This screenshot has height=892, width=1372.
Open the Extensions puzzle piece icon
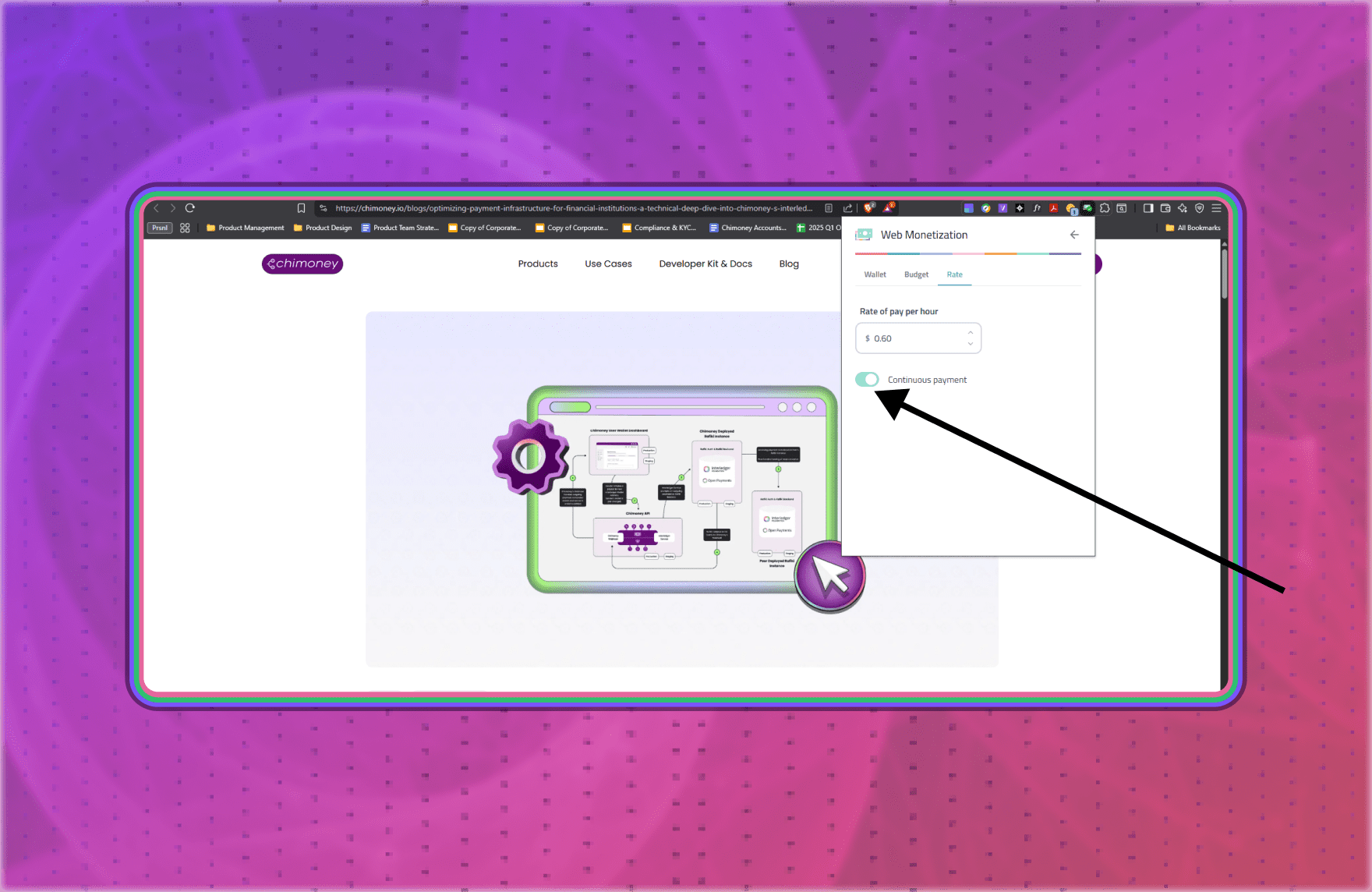1105,208
